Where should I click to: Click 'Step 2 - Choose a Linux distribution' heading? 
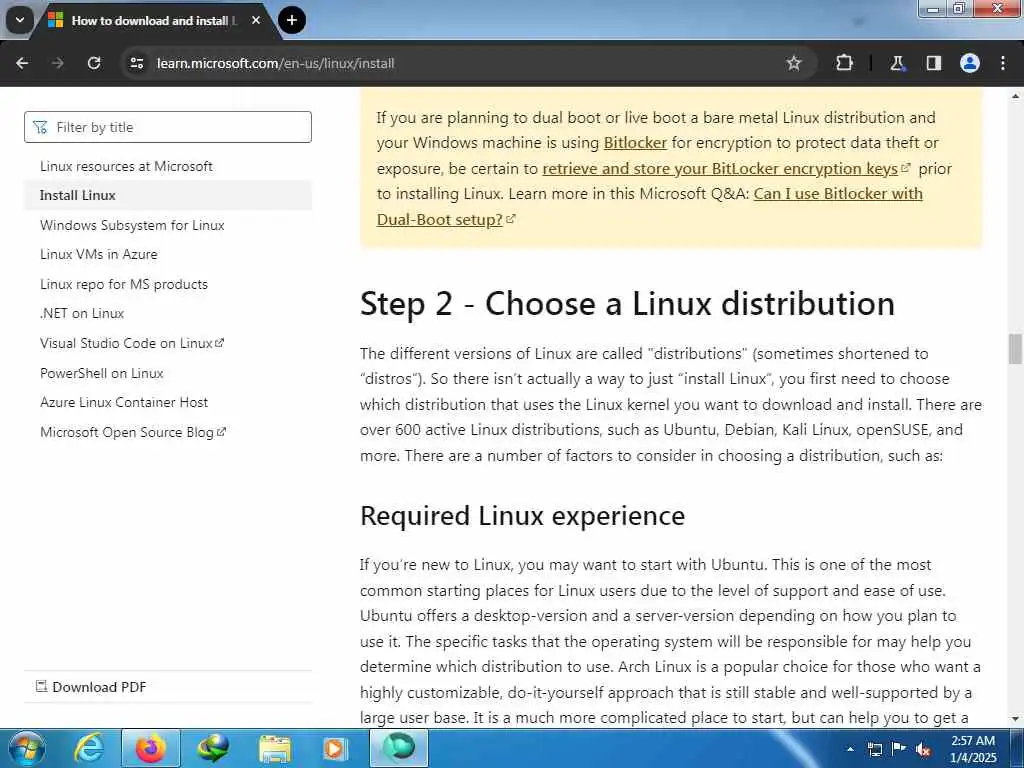point(627,304)
